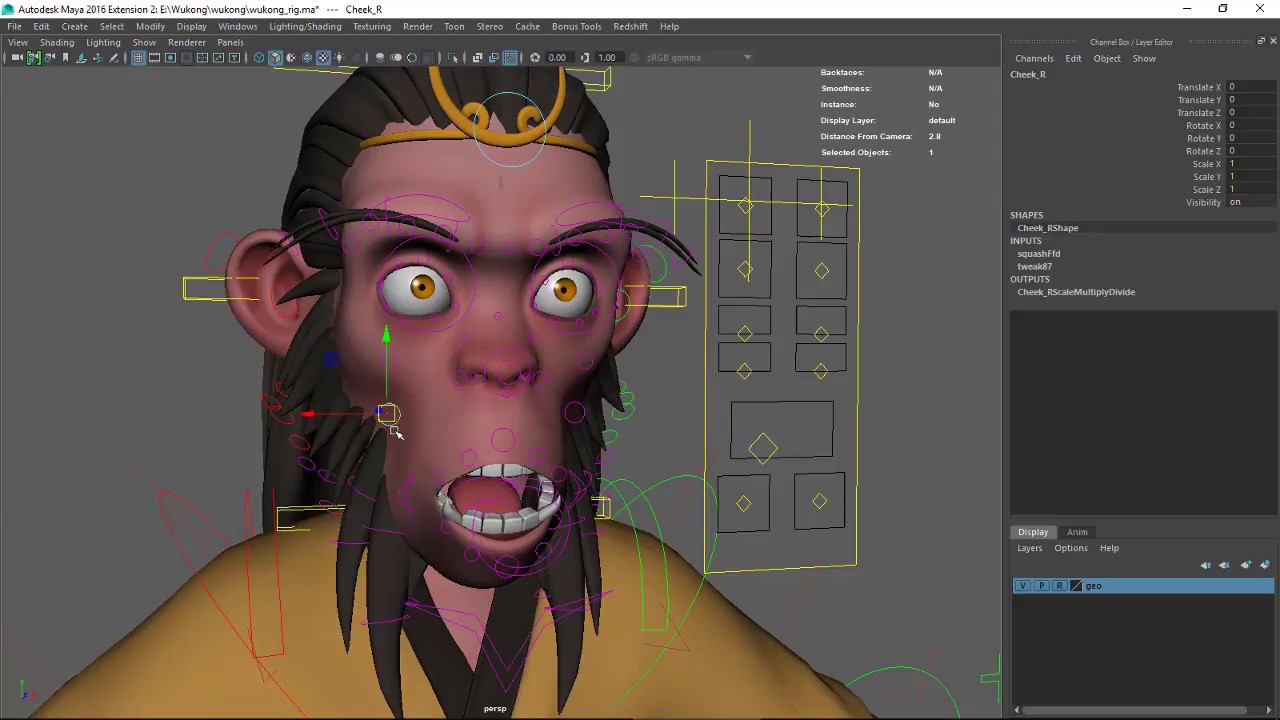This screenshot has width=1280, height=720.
Task: Toggle Isolate Select icon
Action: 453,58
